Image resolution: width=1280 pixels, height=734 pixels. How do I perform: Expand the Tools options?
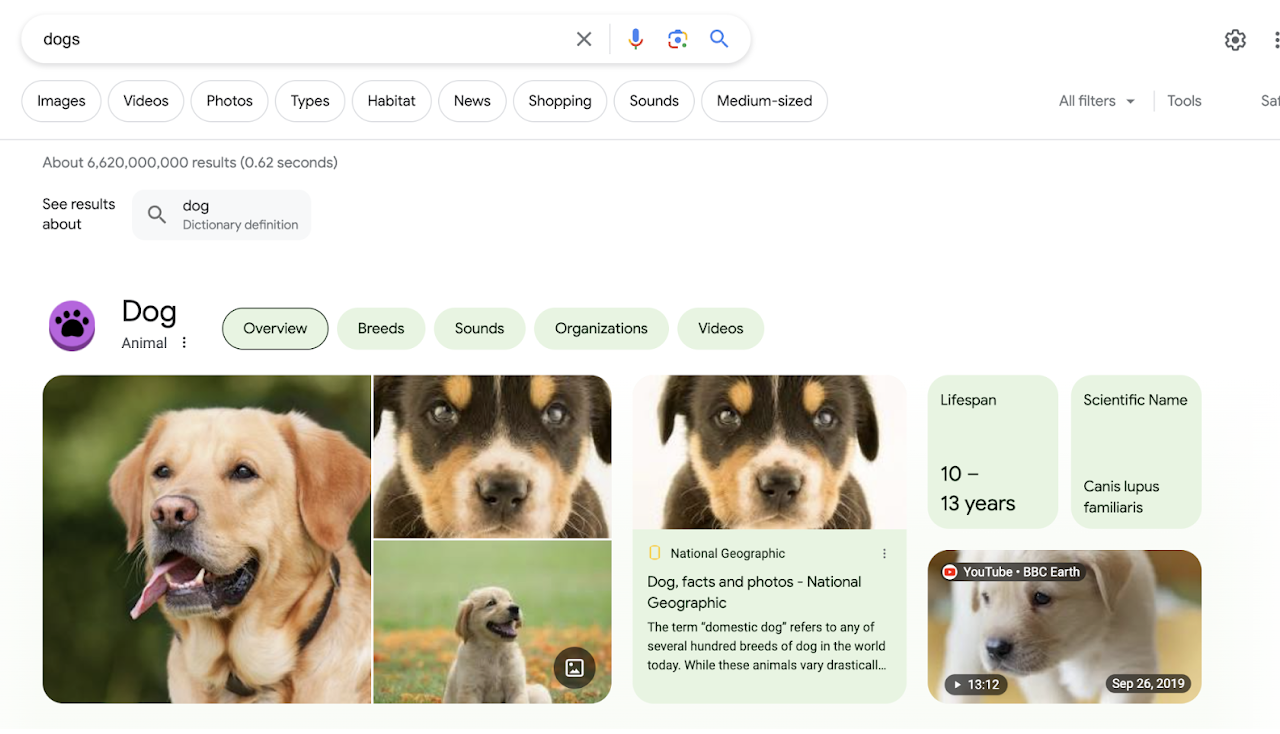(1184, 100)
